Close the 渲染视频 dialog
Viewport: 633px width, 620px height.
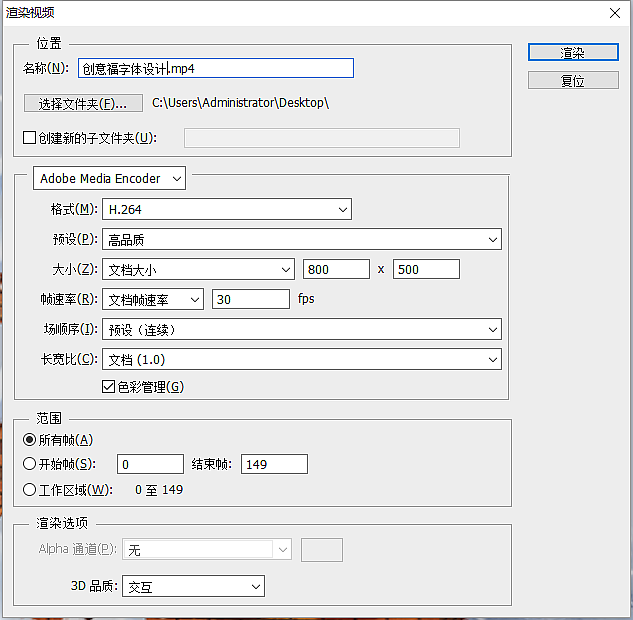point(614,13)
